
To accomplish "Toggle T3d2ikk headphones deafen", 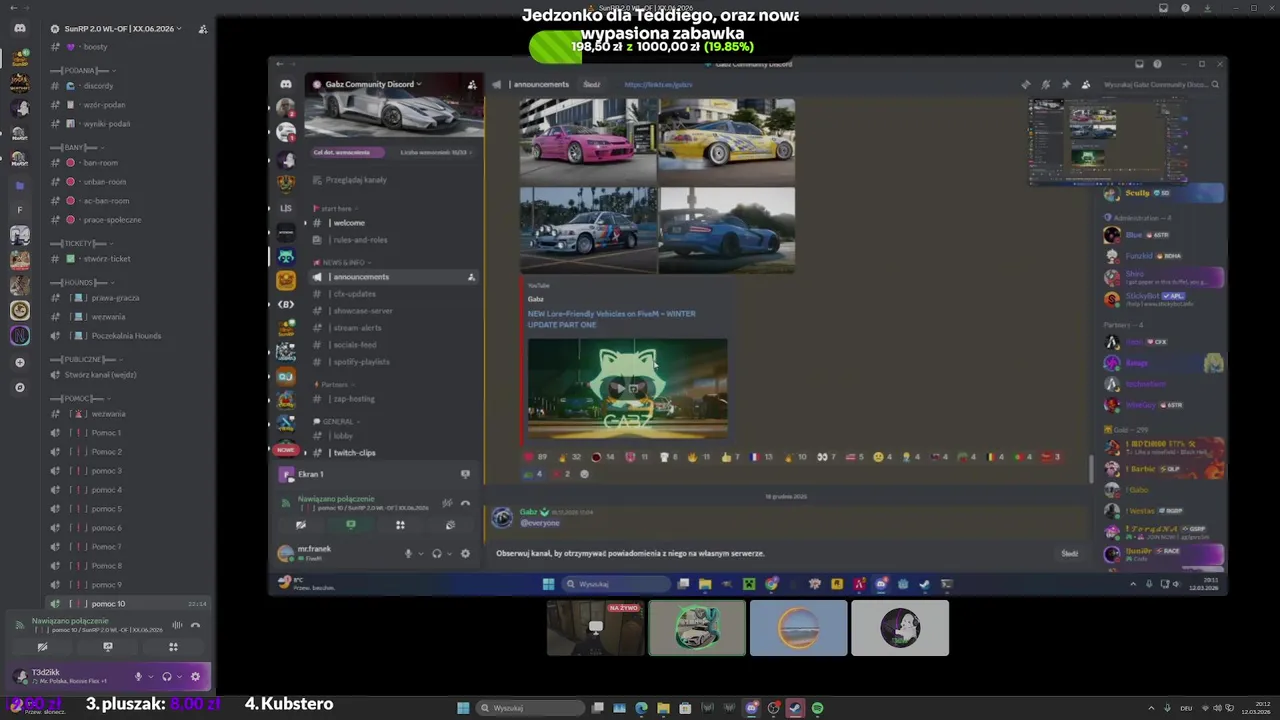I will point(167,676).
